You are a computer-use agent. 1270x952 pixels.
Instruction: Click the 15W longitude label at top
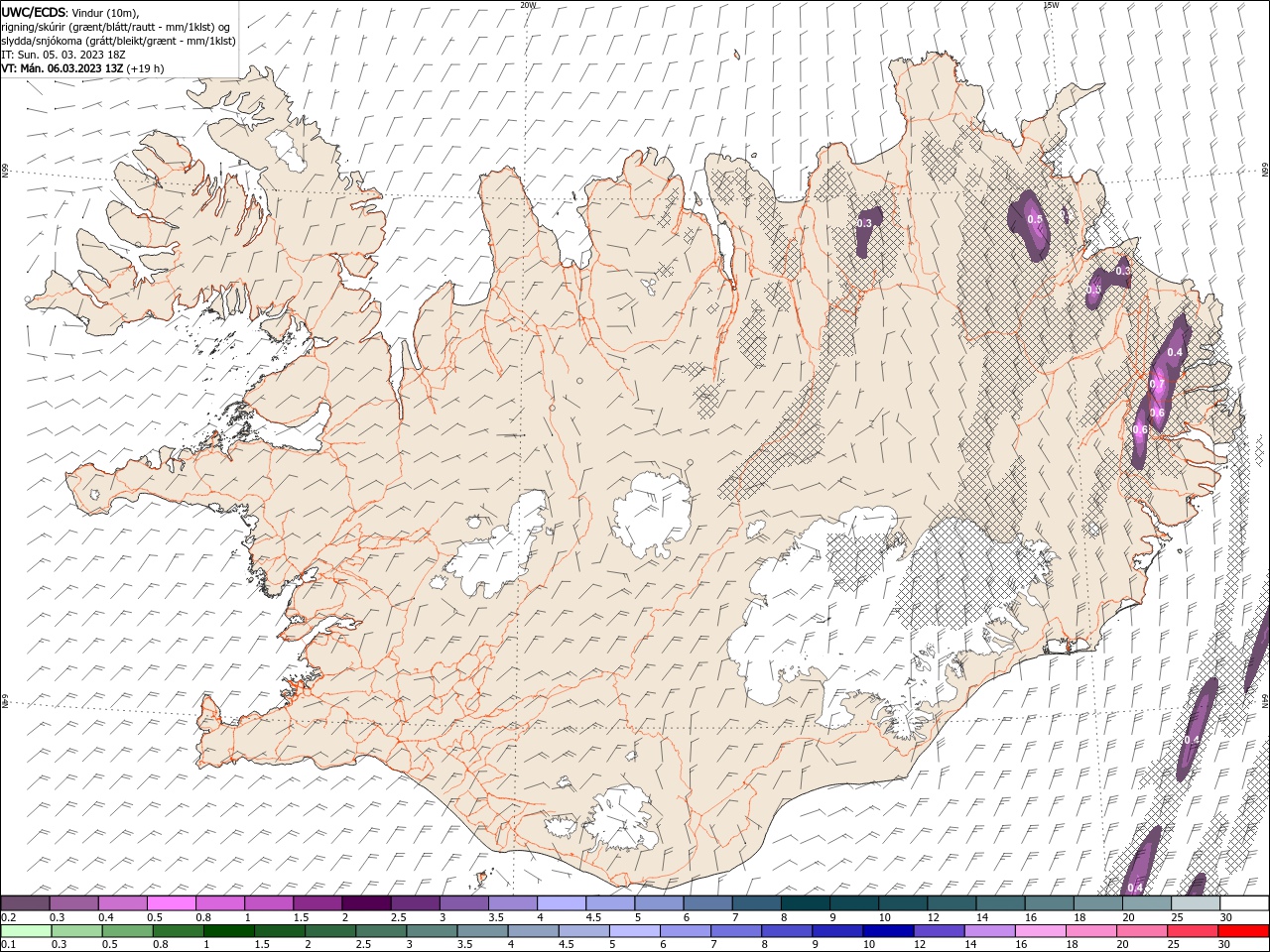[x=1051, y=5]
